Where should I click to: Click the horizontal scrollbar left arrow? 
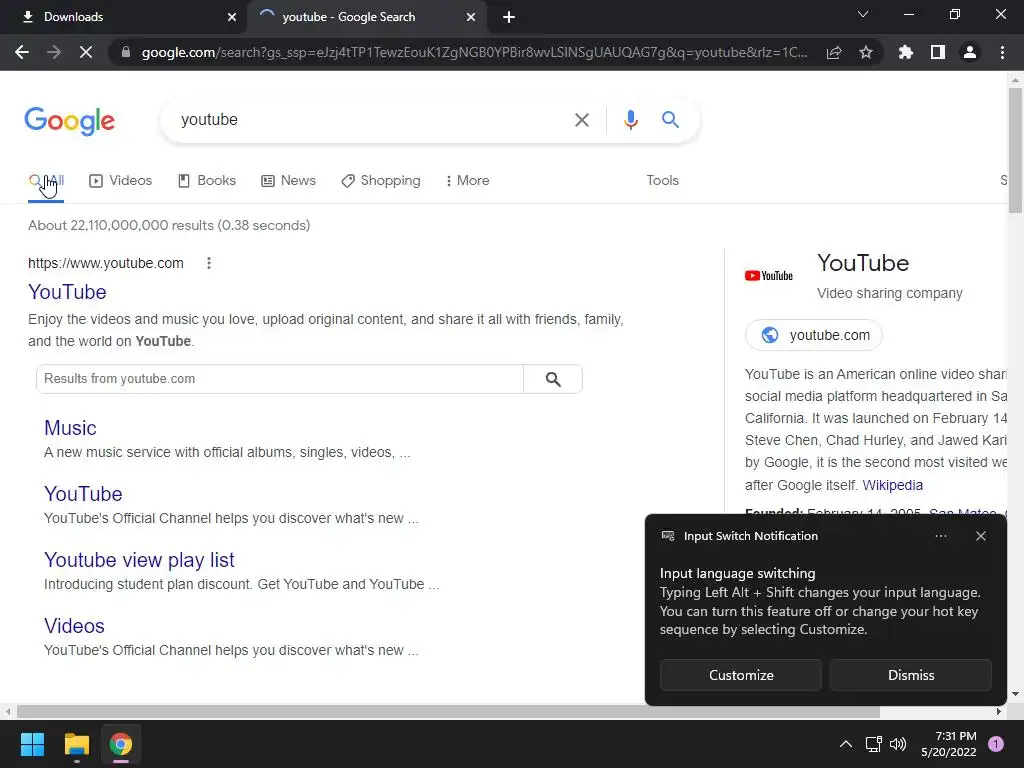7,711
